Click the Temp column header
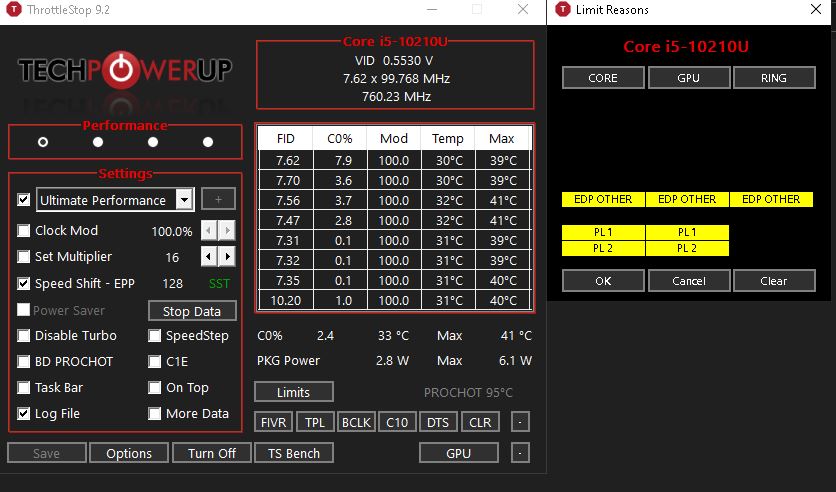Viewport: 836px width, 492px height. point(448,139)
